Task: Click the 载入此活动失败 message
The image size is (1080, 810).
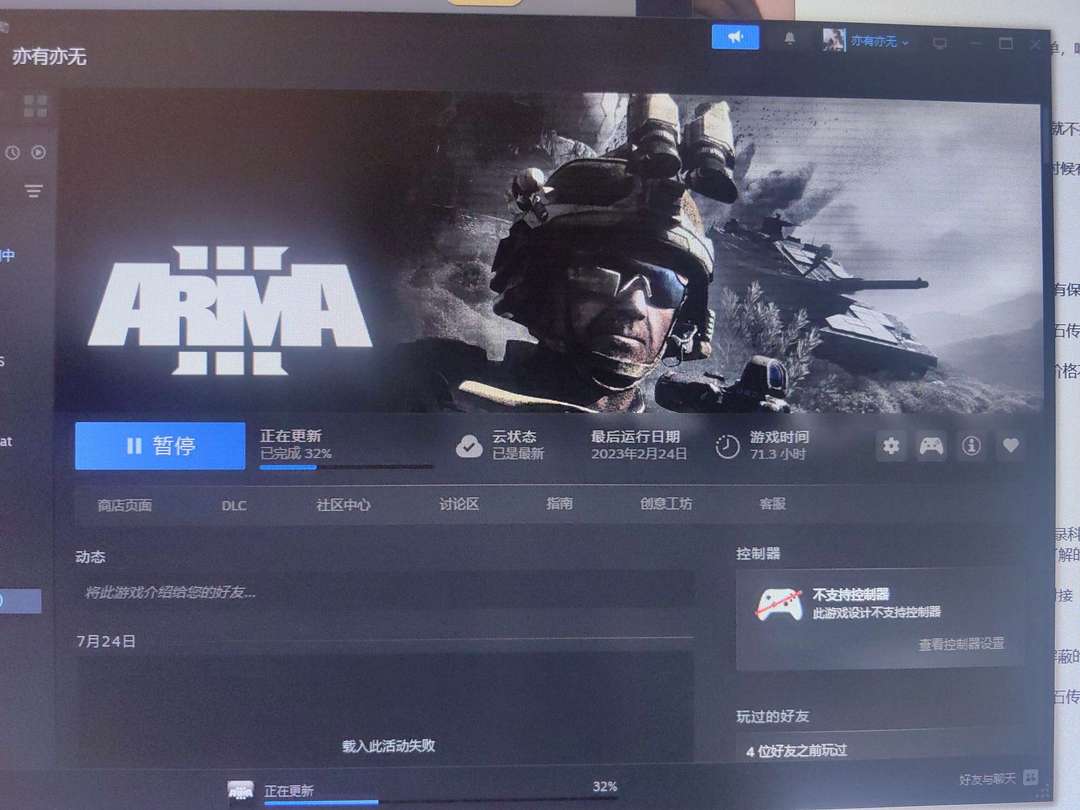Action: [388, 745]
